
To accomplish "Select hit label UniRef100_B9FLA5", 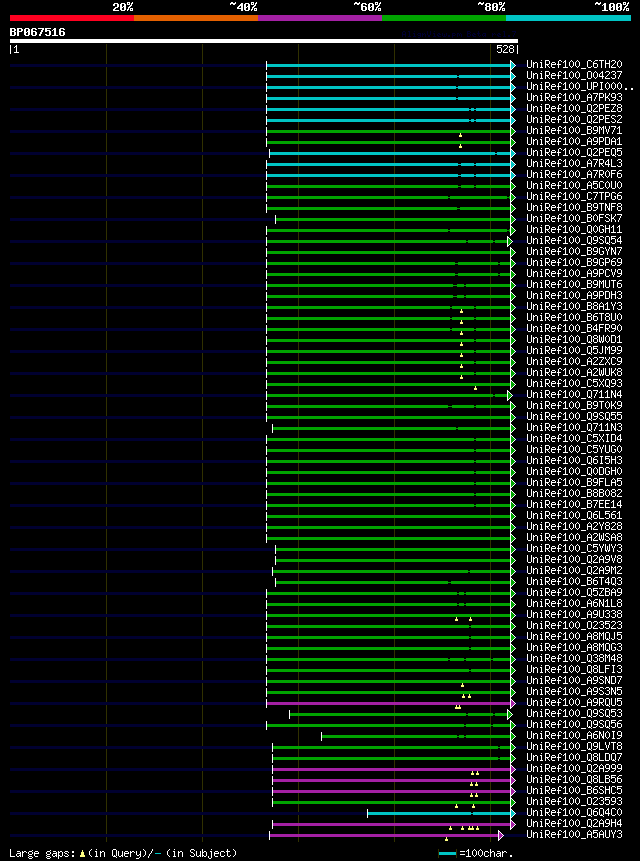I will [x=574, y=482].
